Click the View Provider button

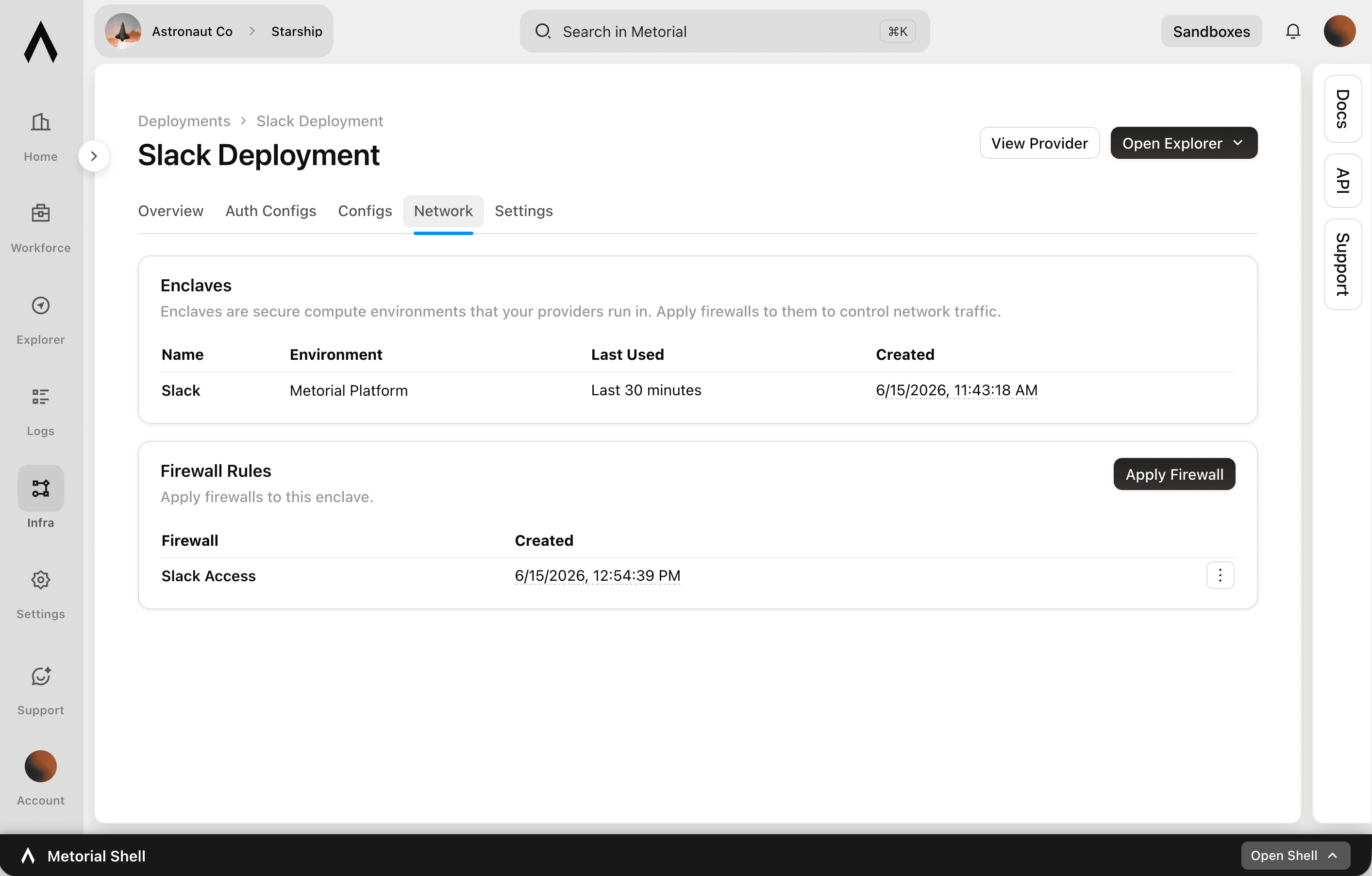point(1039,143)
